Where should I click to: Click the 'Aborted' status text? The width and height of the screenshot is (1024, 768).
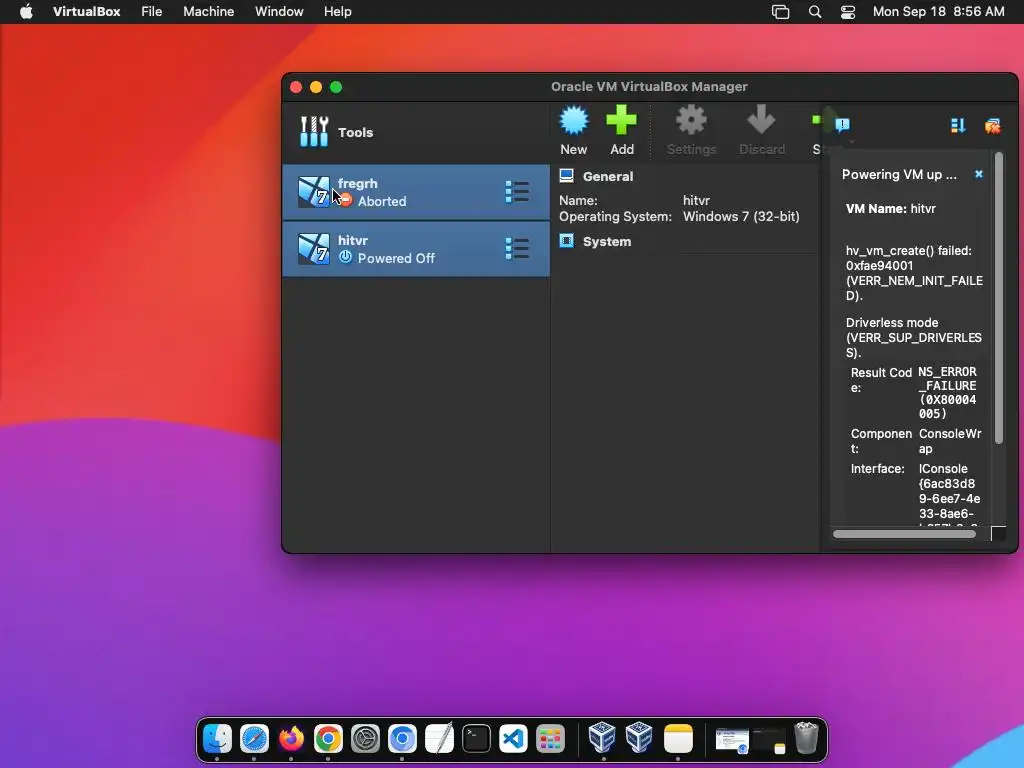pos(382,201)
